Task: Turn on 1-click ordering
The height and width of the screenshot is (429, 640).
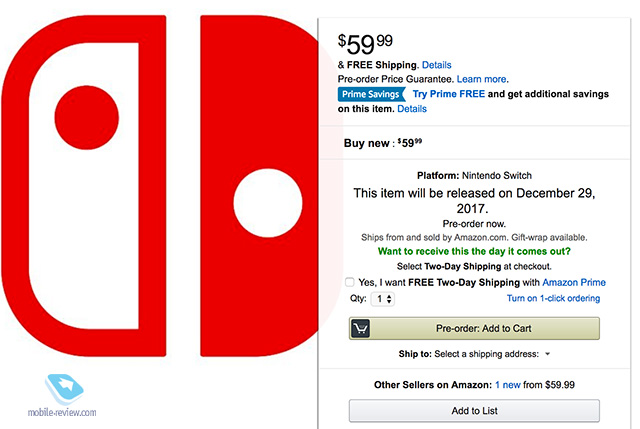Action: tap(553, 298)
